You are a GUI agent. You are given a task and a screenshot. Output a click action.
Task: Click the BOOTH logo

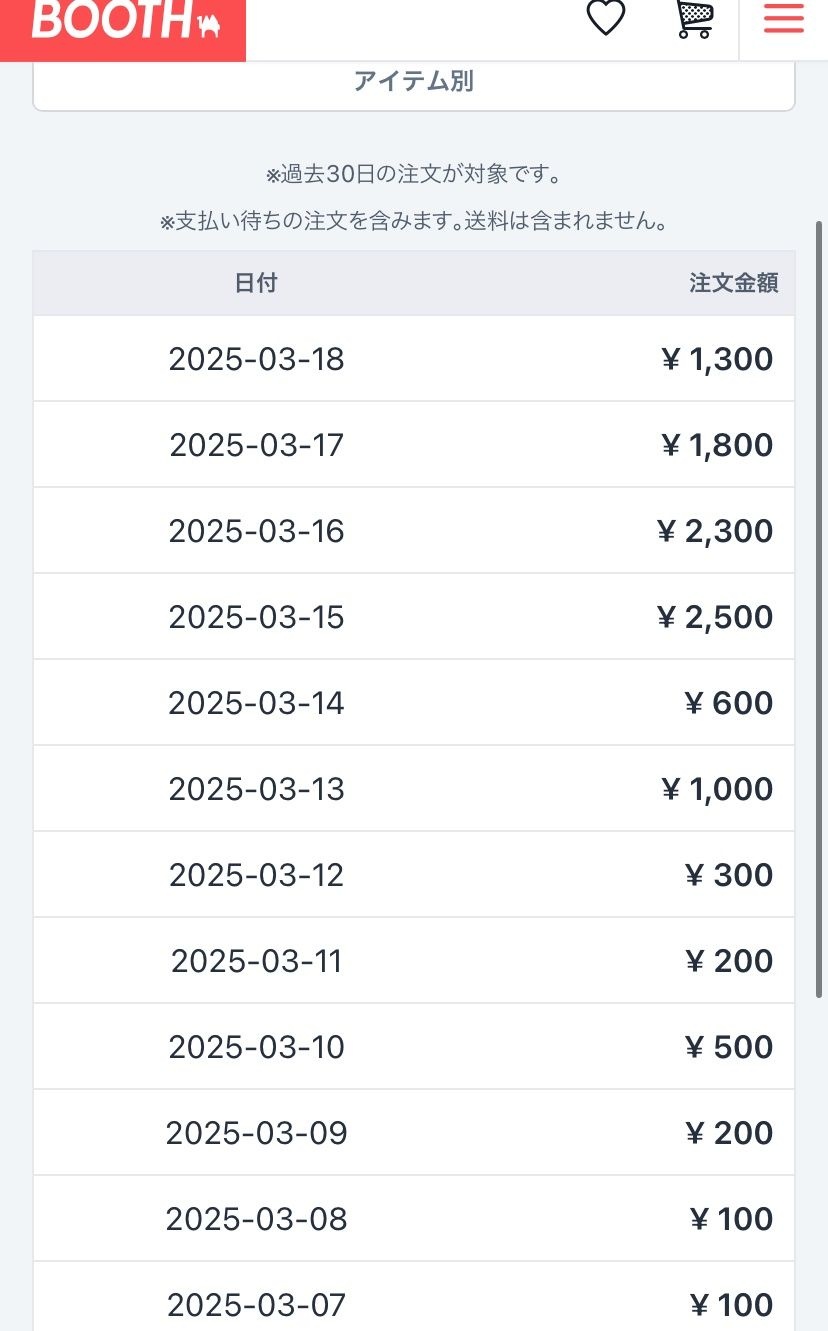[124, 20]
